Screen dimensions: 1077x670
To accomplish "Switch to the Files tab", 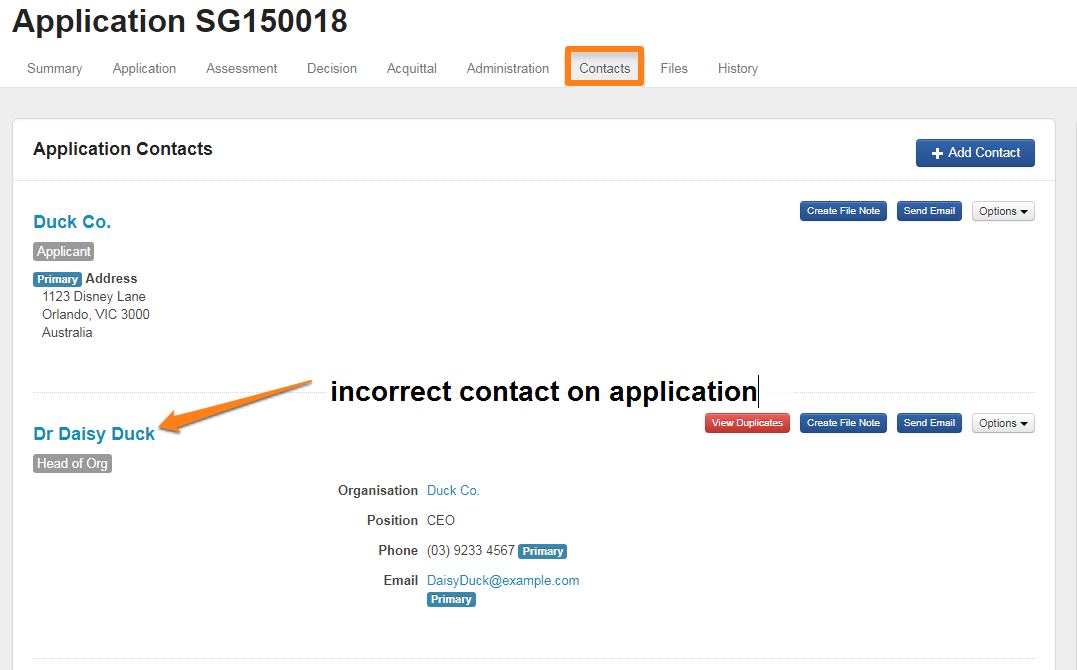I will [674, 69].
